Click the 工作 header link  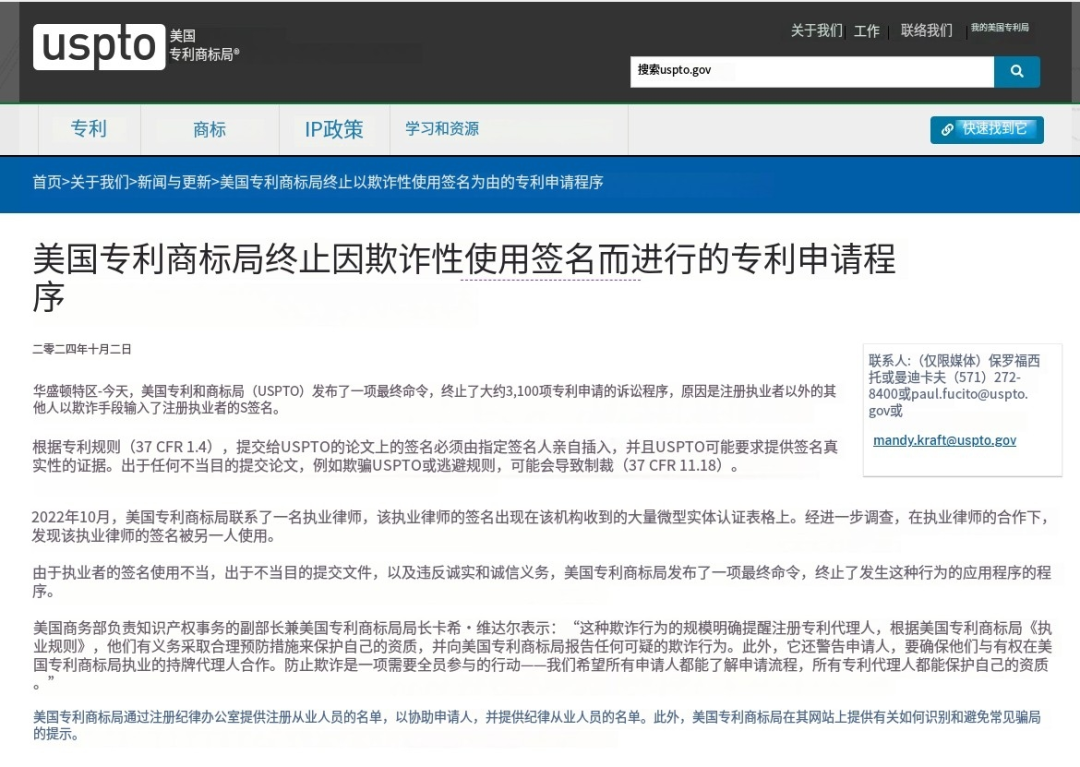[866, 31]
